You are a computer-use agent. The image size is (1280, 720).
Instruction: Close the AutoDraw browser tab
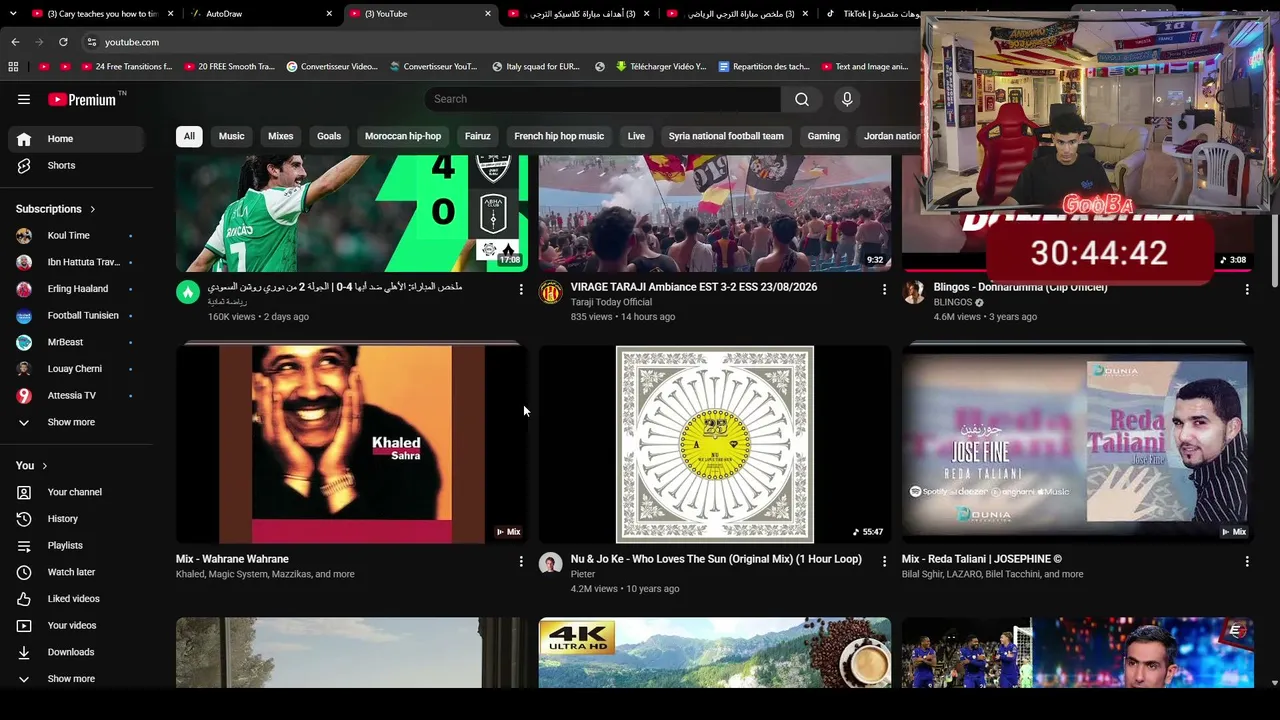tap(329, 14)
